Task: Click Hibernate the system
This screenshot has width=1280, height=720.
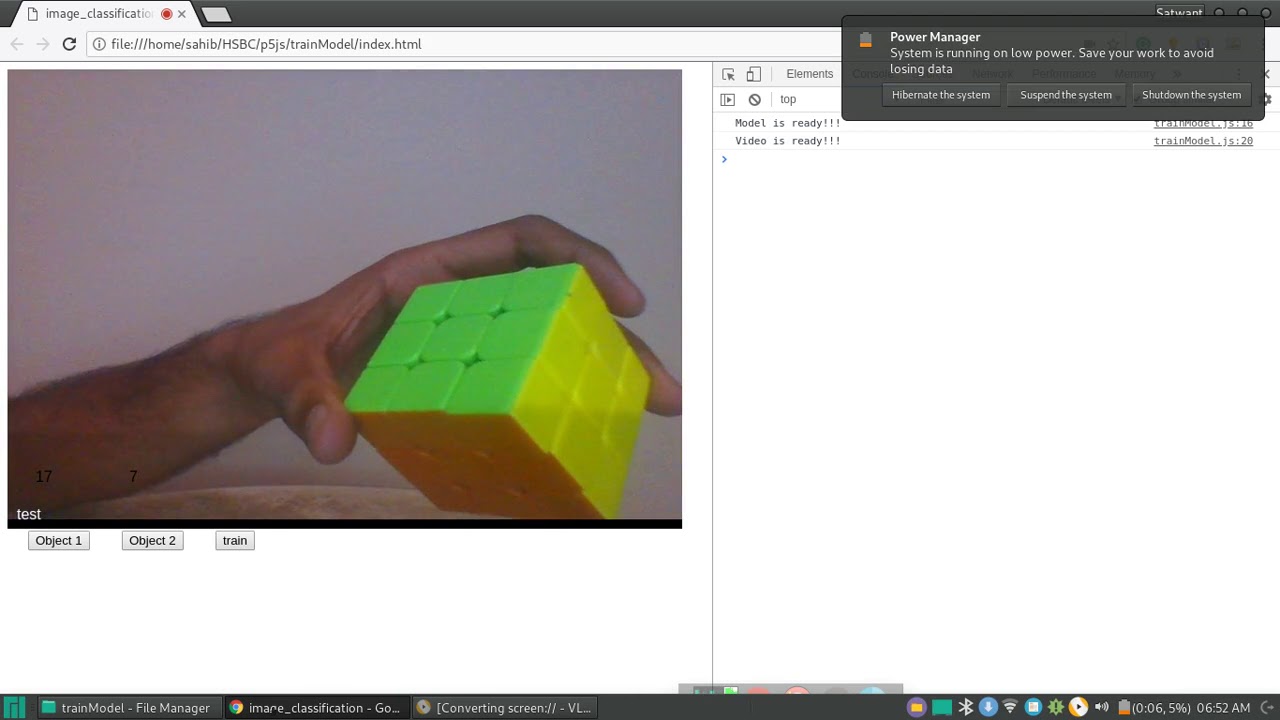Action: 941,95
